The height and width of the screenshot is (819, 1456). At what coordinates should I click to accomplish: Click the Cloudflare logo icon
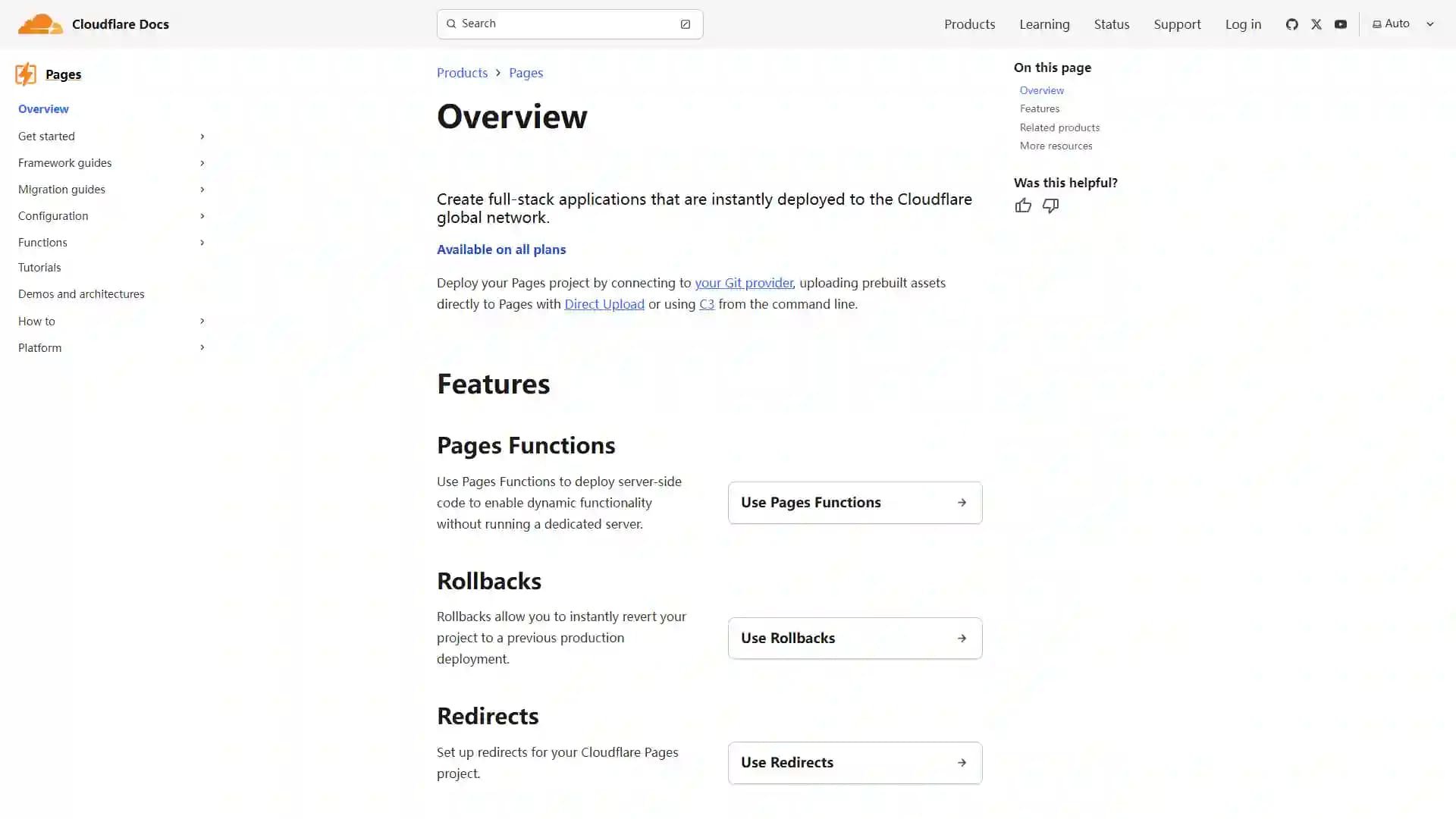click(39, 24)
